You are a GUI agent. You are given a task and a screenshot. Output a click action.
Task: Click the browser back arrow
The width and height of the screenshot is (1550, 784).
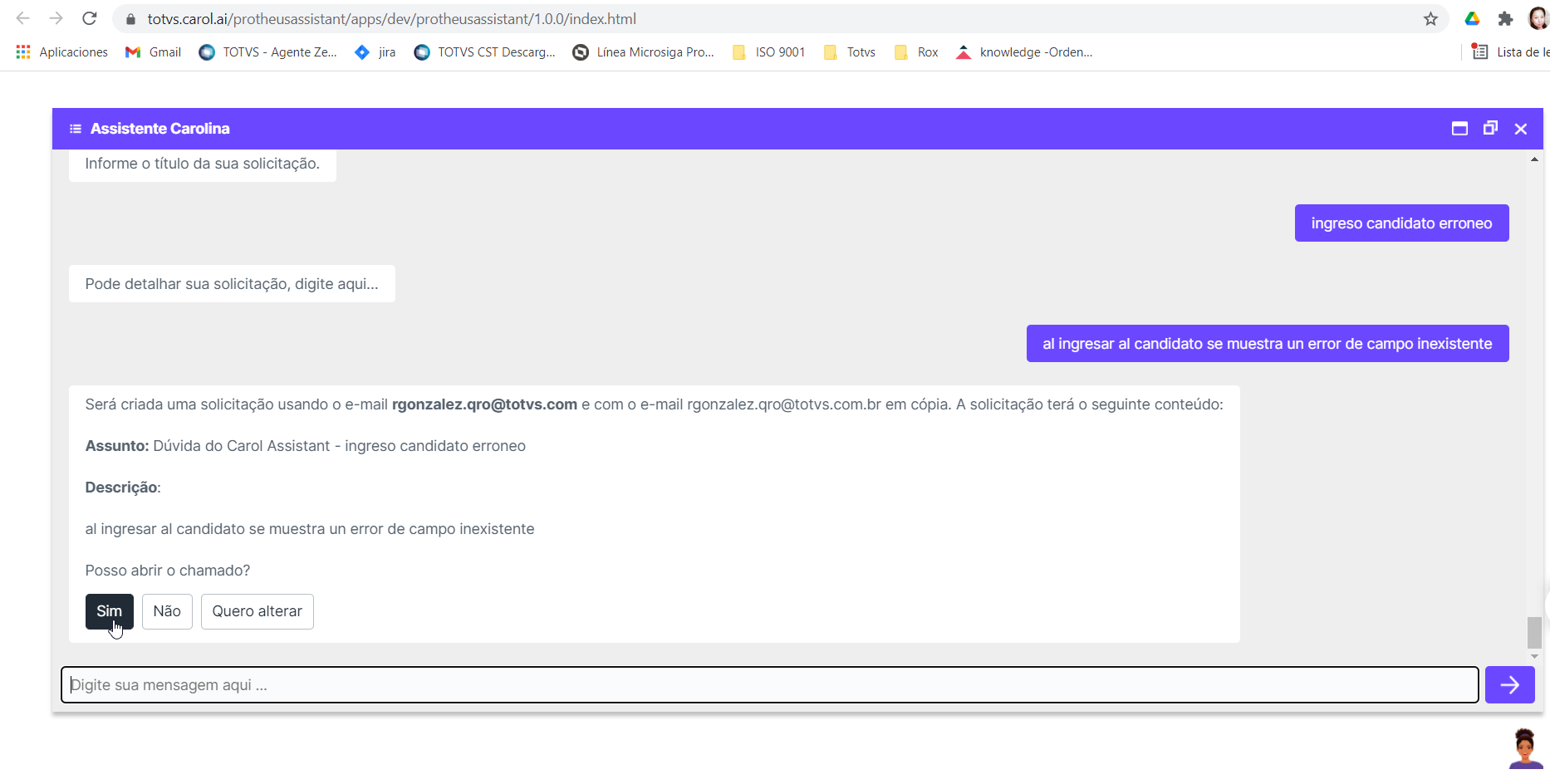22,18
